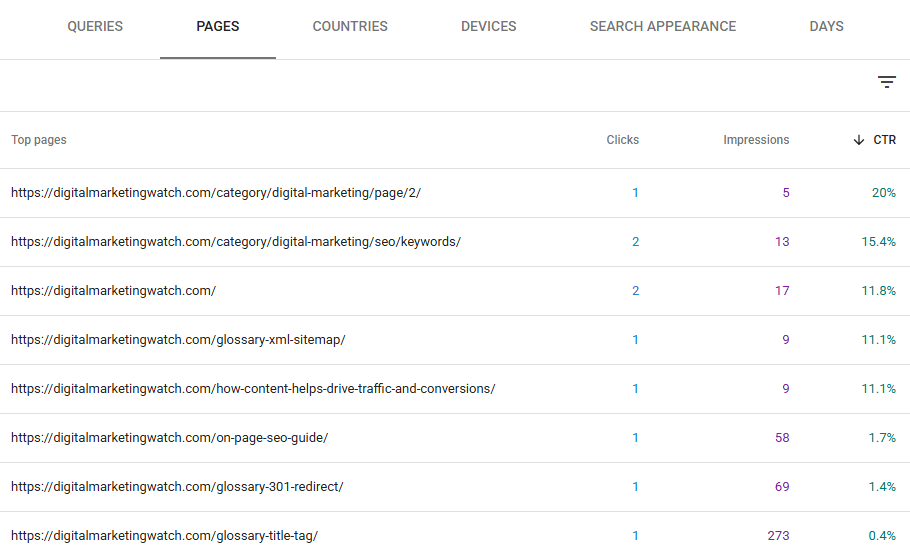This screenshot has width=910, height=552.
Task: Click clicks value 1 in glossary-xml-sitemap row
Action: (x=635, y=340)
